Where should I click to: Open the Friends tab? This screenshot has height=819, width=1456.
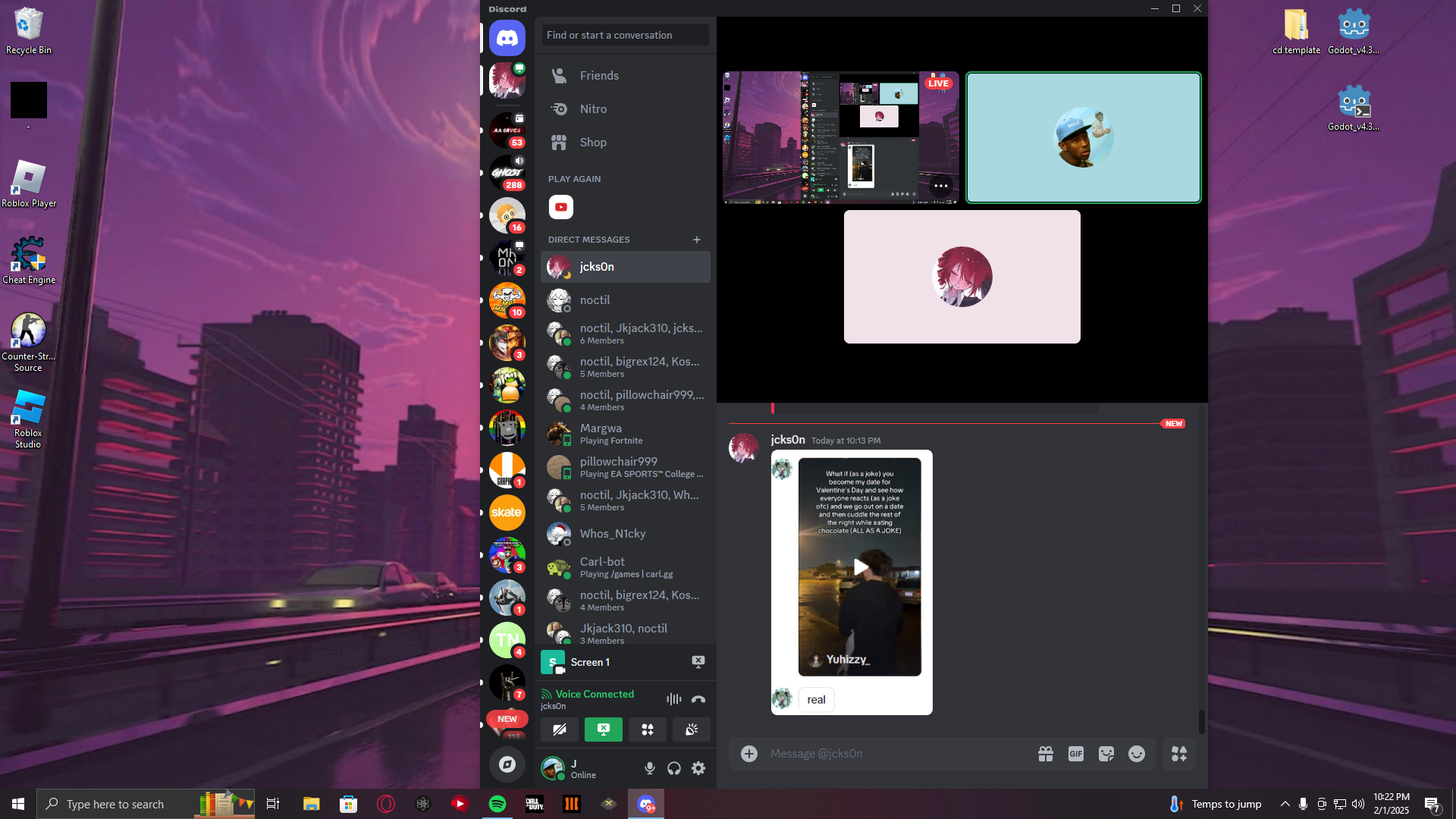click(599, 76)
